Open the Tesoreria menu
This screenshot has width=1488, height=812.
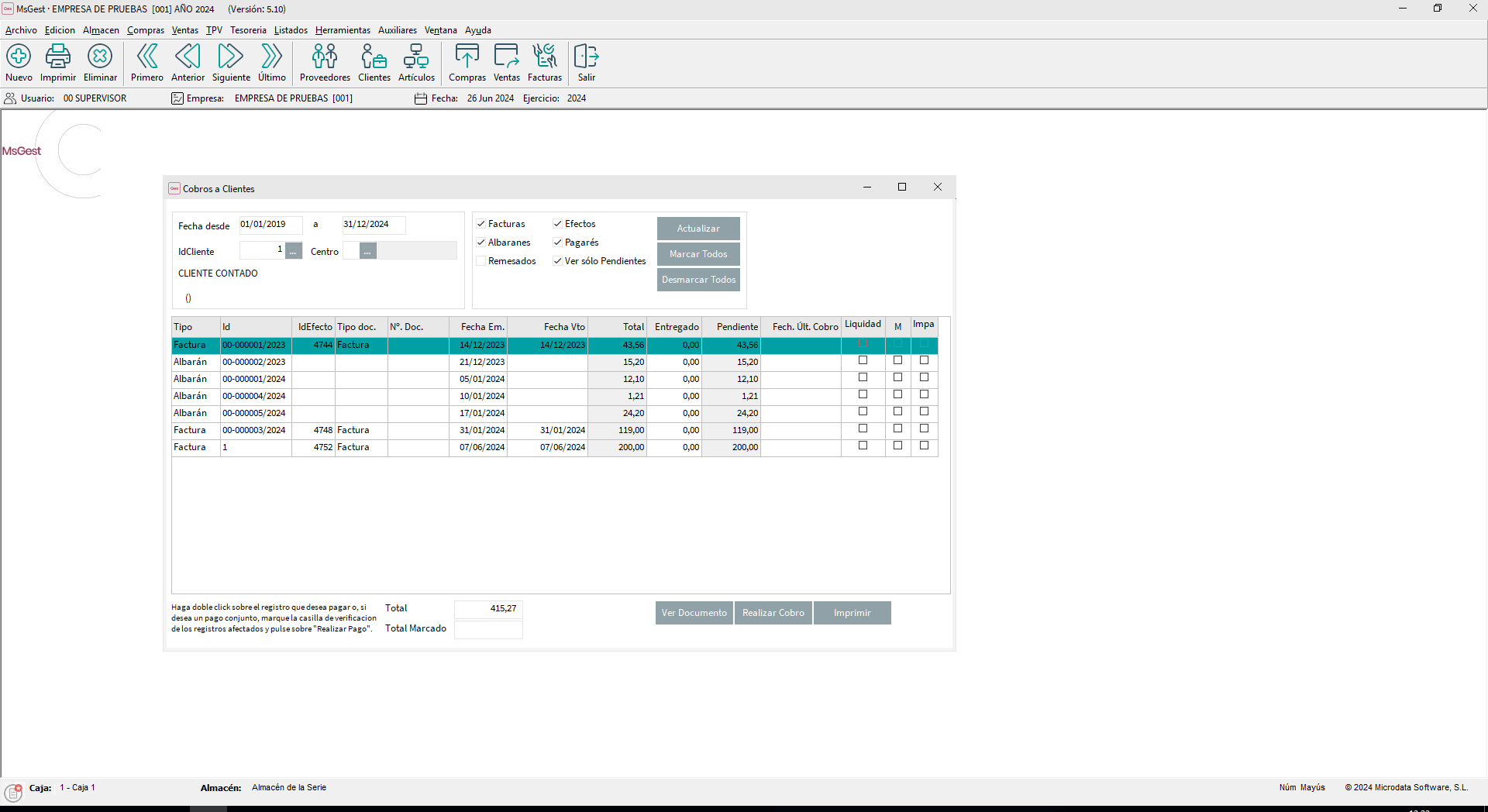(248, 30)
